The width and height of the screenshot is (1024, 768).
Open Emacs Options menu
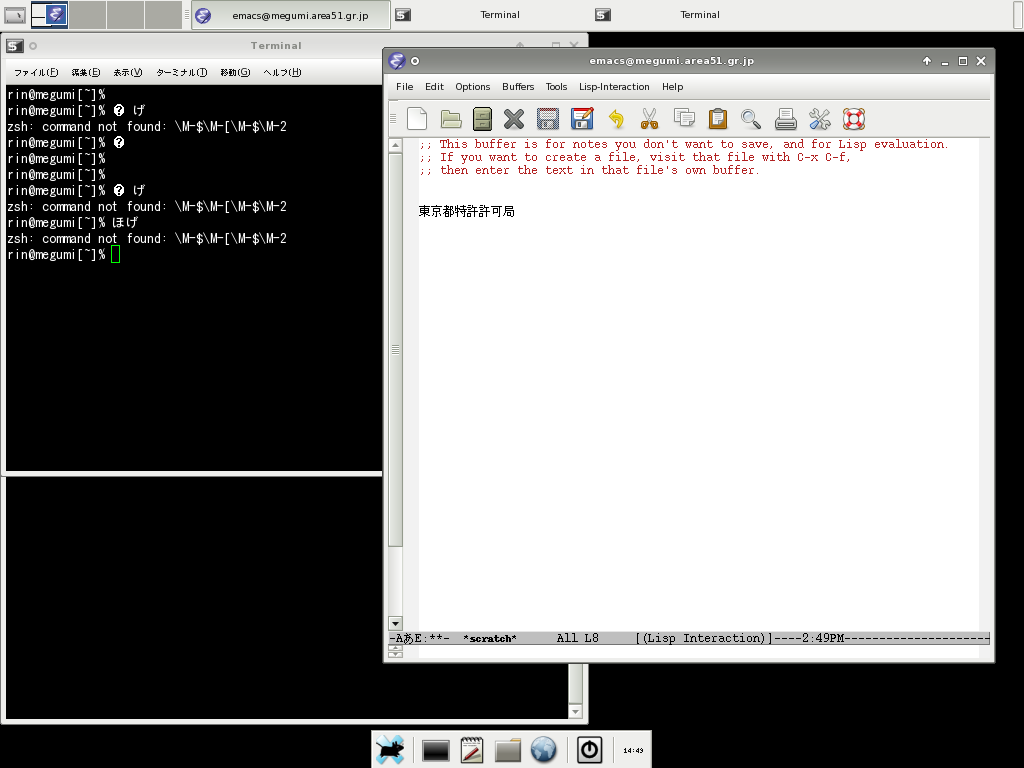pos(473,87)
